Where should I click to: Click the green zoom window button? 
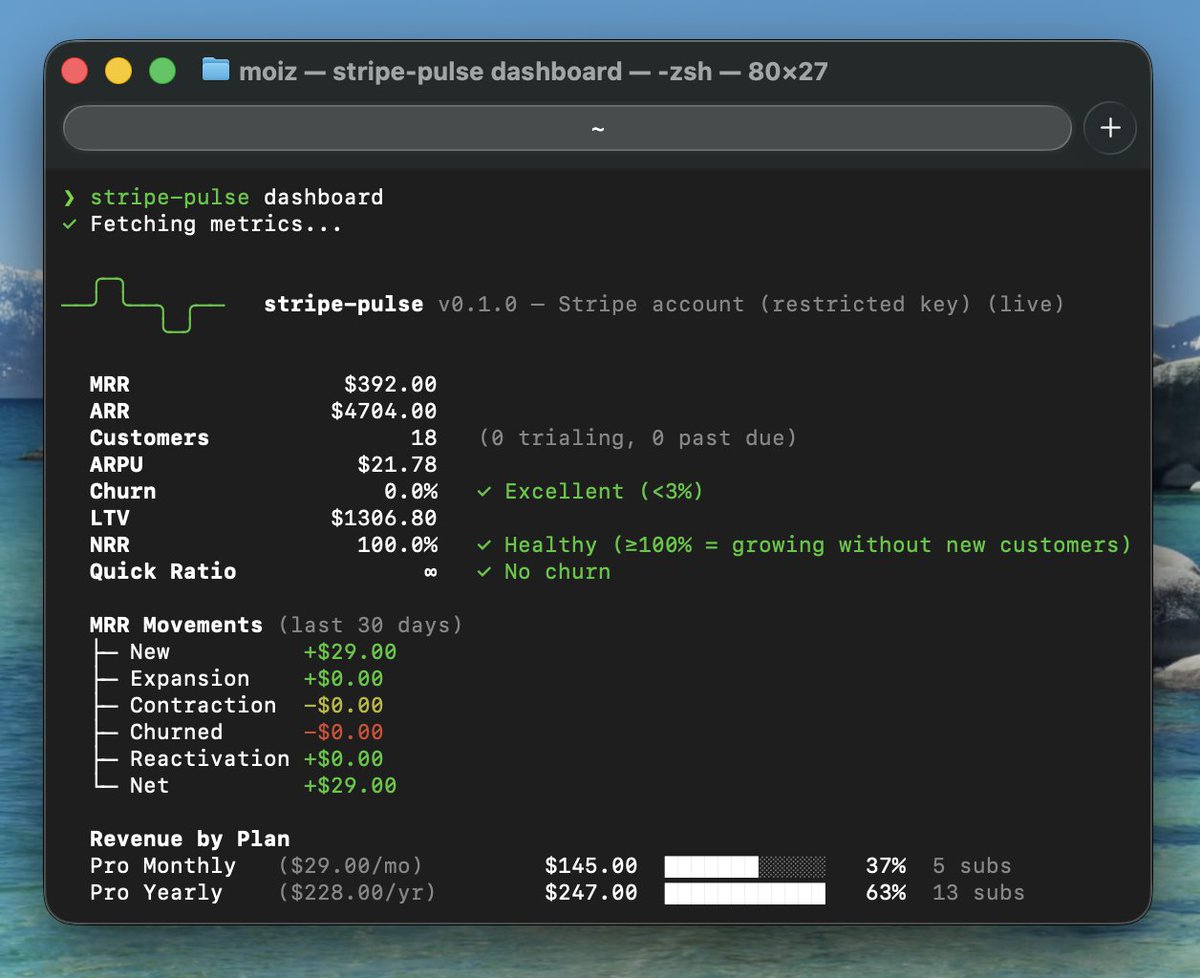point(162,71)
